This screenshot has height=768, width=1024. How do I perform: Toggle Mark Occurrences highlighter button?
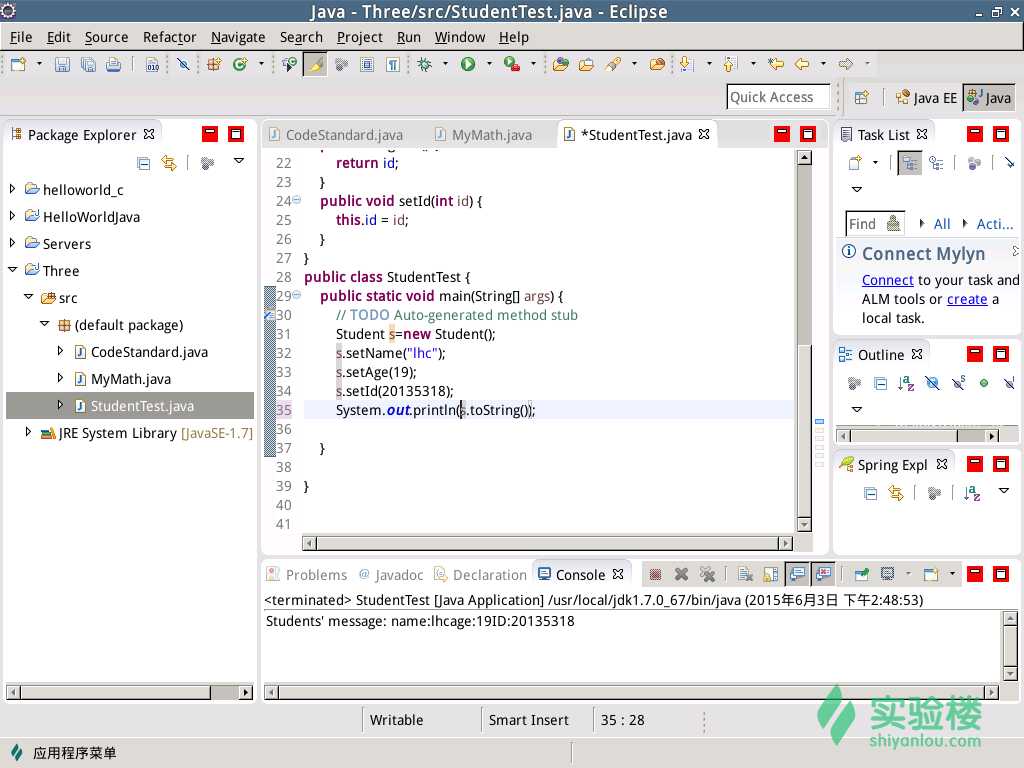(x=315, y=64)
